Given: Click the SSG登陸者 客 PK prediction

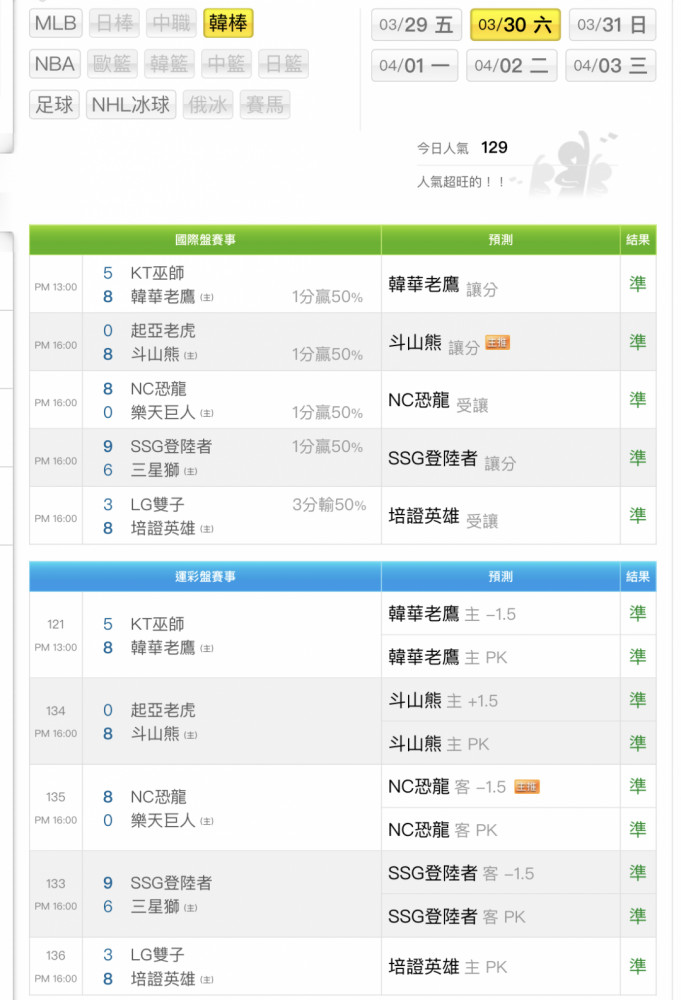Looking at the screenshot, I should coord(457,916).
